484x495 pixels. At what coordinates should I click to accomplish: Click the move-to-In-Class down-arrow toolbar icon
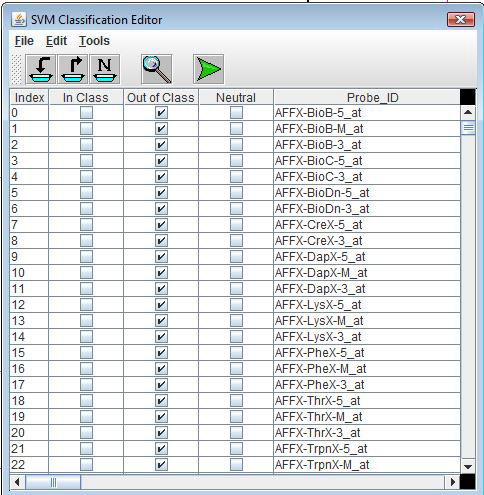pyautogui.click(x=41, y=69)
